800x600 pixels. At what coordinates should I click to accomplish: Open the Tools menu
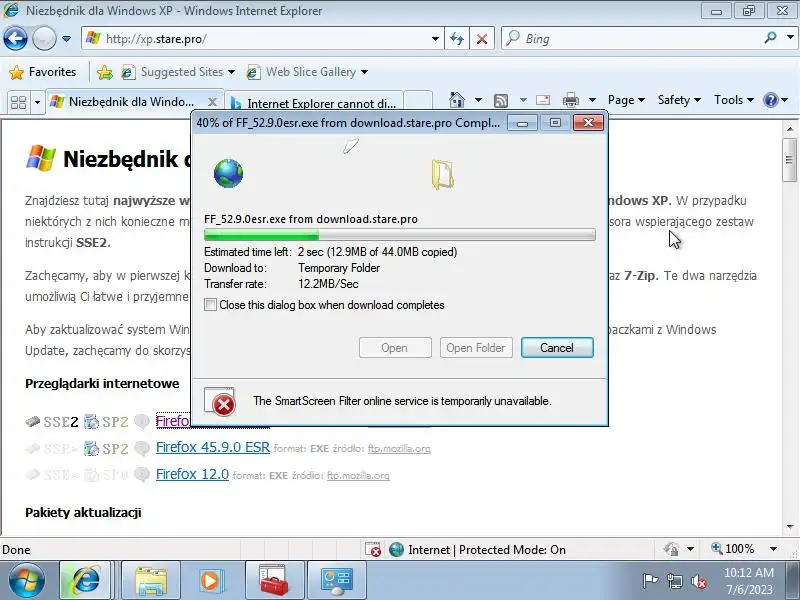(733, 100)
